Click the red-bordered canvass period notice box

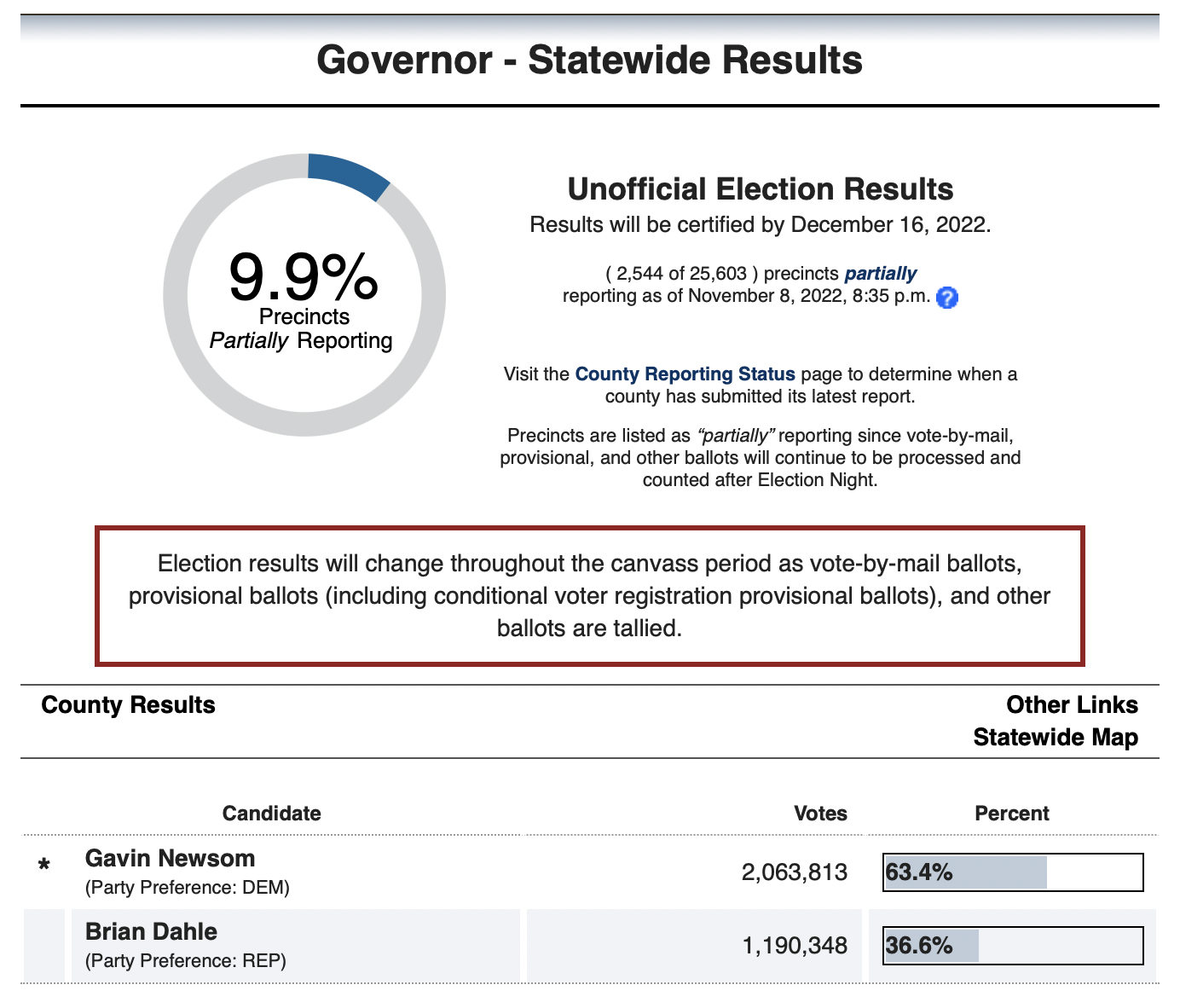[x=589, y=595]
